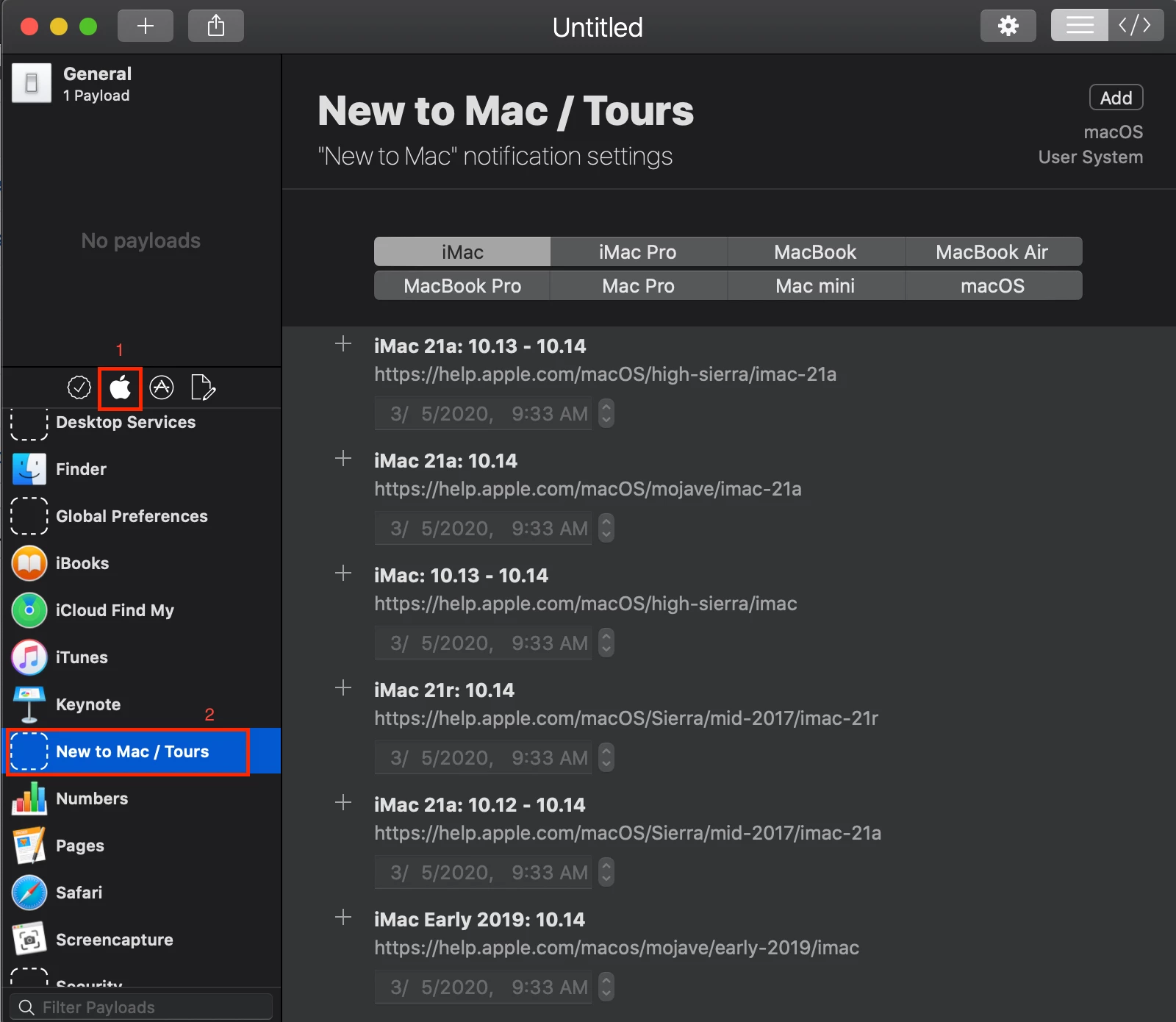Click the date field under iMac Early 2019: 10.14

(484, 987)
